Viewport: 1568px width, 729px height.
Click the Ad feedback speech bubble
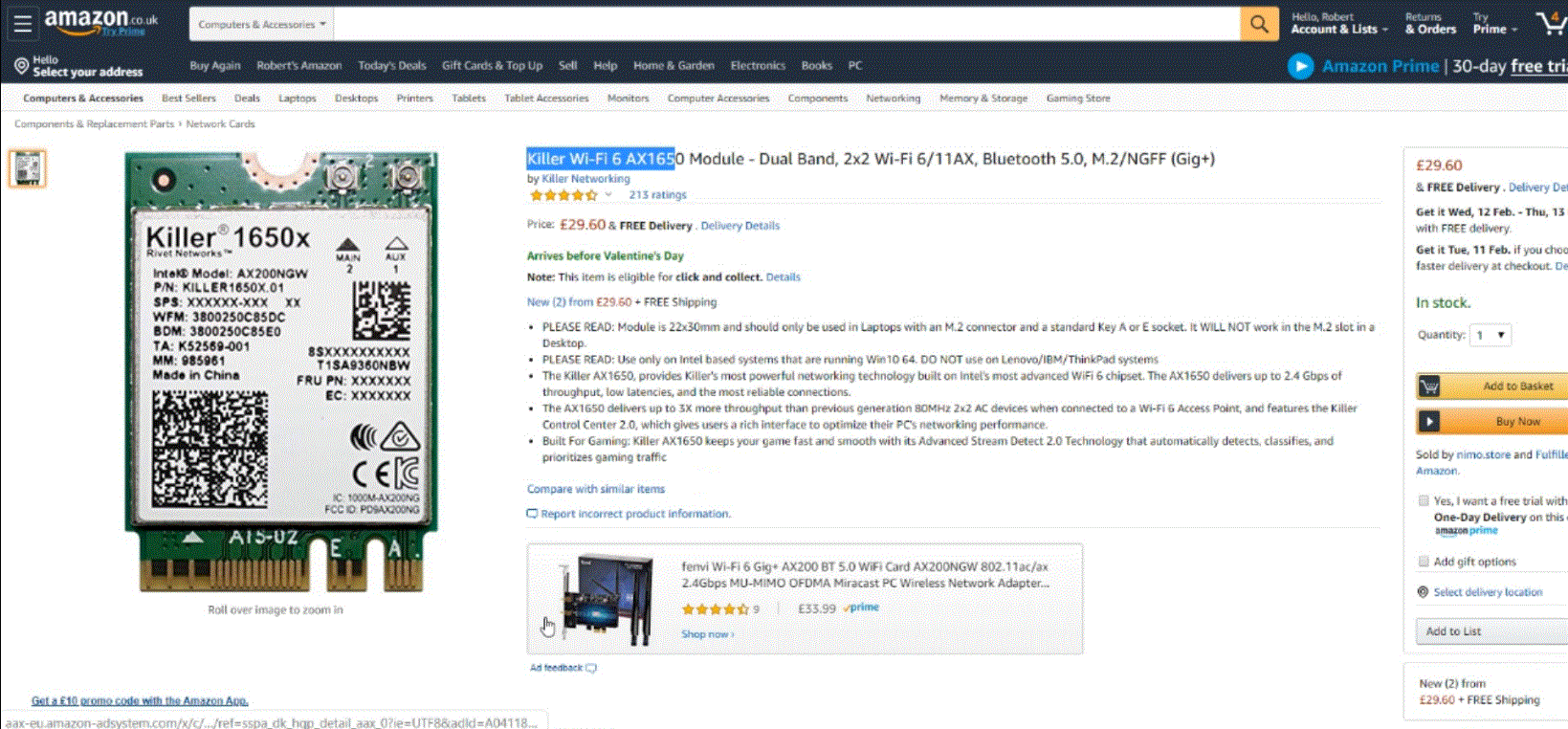coord(591,668)
